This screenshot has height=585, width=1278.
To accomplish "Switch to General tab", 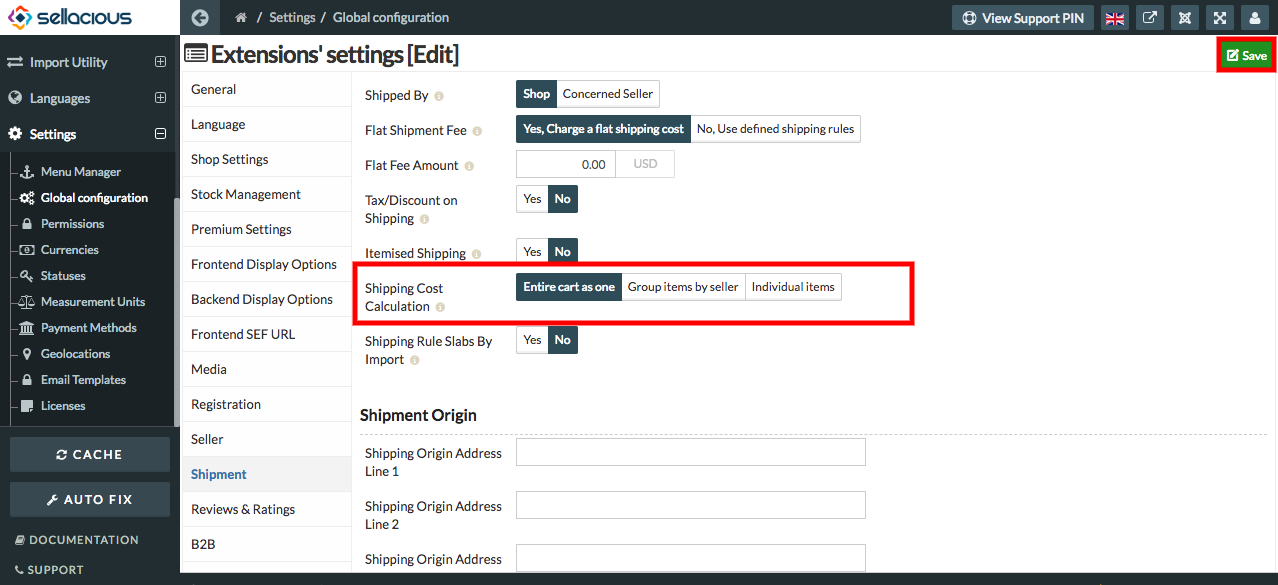I will click(x=266, y=89).
